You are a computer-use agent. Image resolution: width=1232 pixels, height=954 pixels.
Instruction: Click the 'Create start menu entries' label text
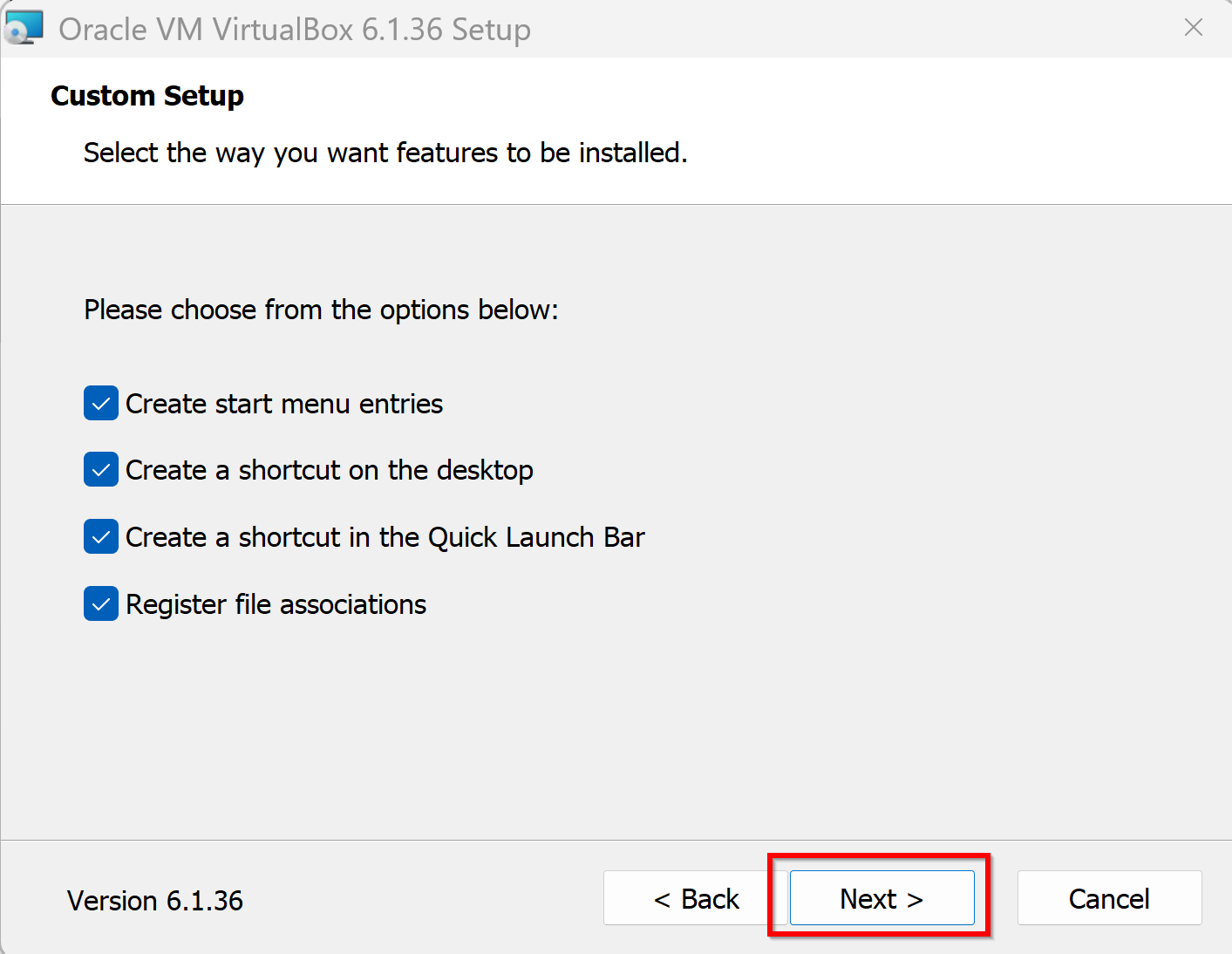click(x=284, y=404)
